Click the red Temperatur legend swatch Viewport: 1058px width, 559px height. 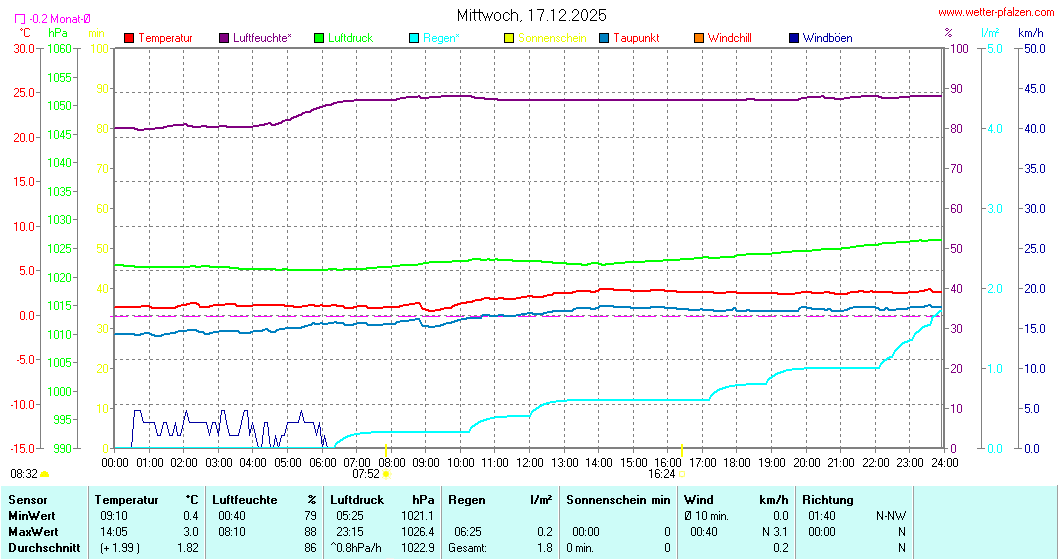pos(129,38)
